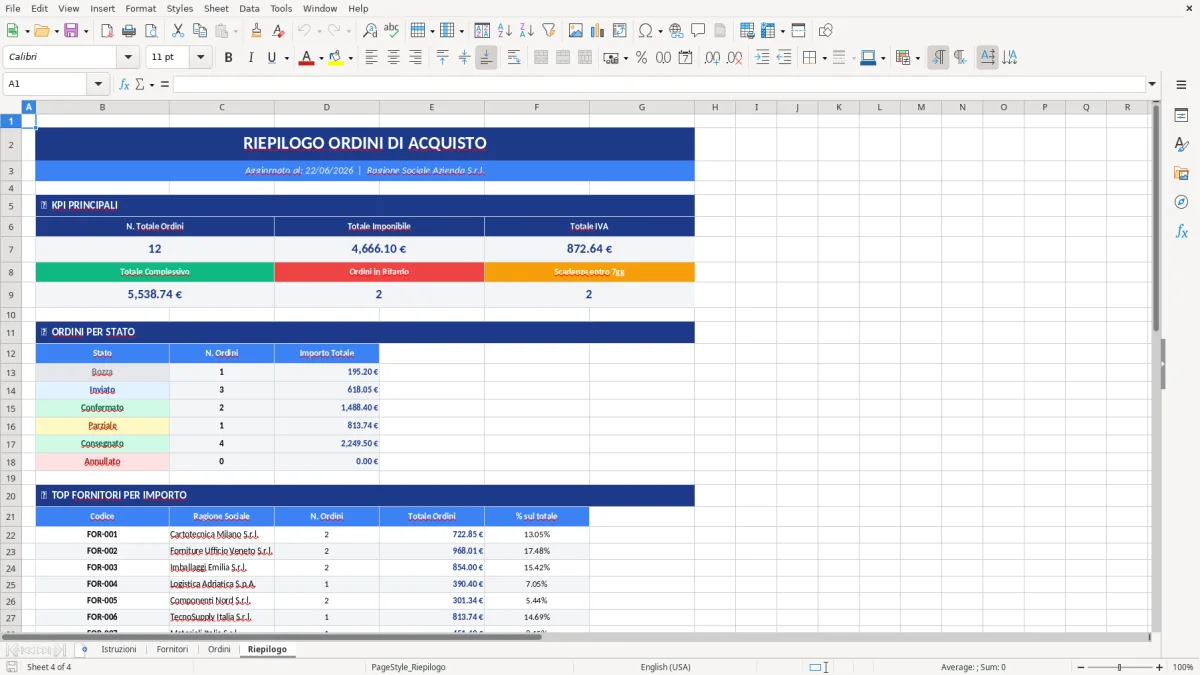Select column header D

click(327, 107)
